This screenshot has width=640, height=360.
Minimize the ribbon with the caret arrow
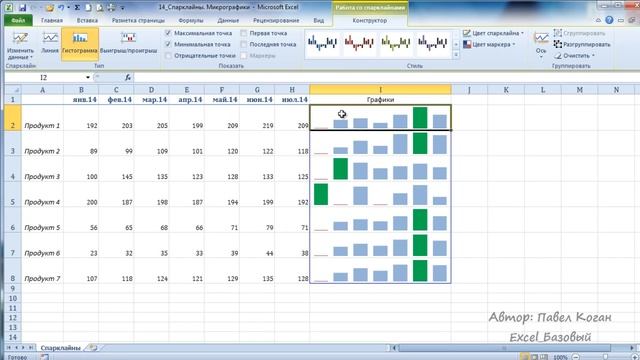[x=598, y=20]
